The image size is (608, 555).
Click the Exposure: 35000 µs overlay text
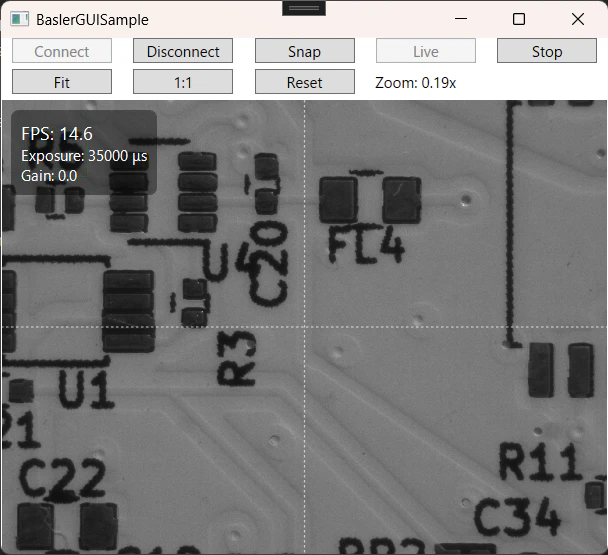(x=84, y=156)
